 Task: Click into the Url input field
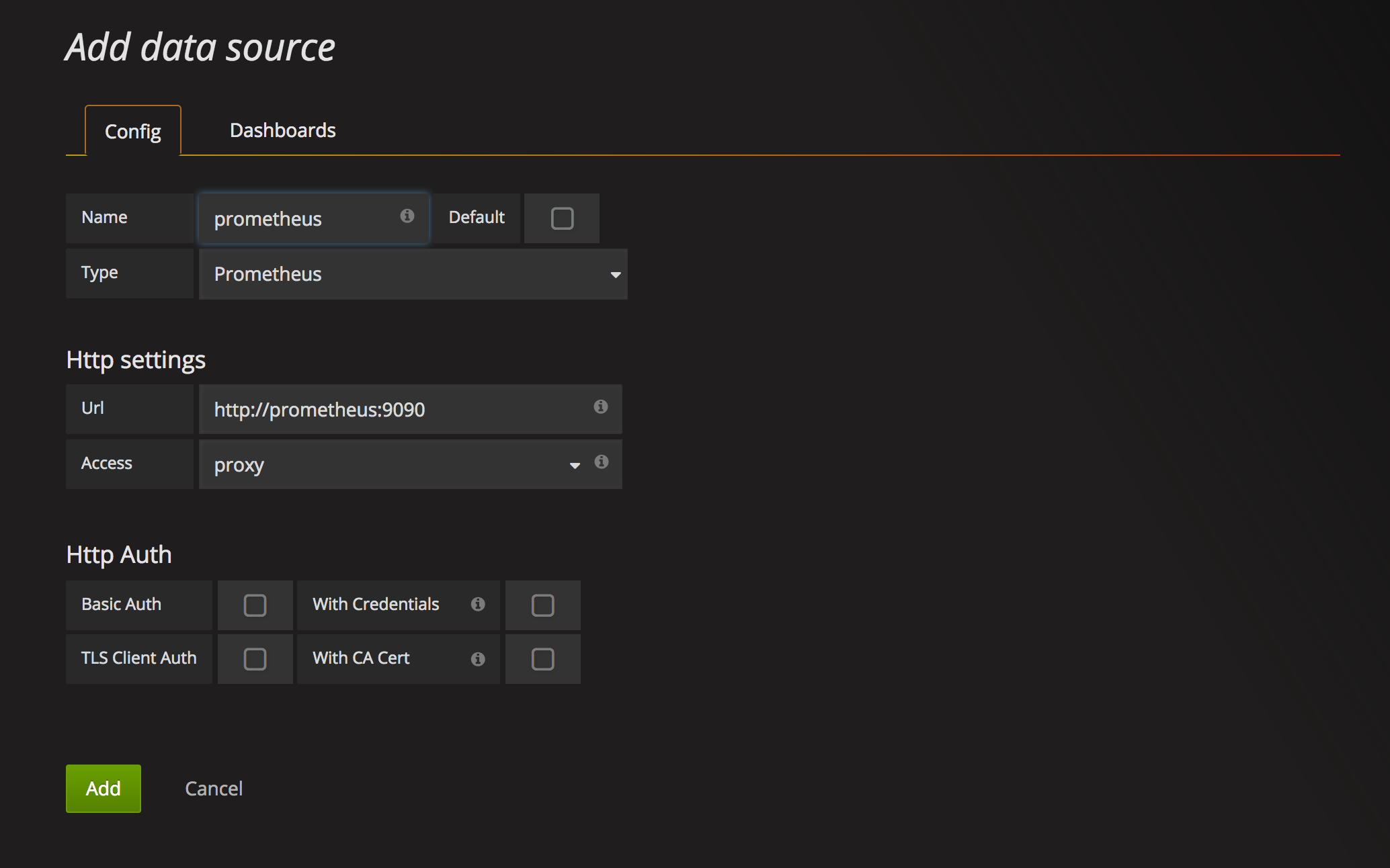tap(397, 410)
